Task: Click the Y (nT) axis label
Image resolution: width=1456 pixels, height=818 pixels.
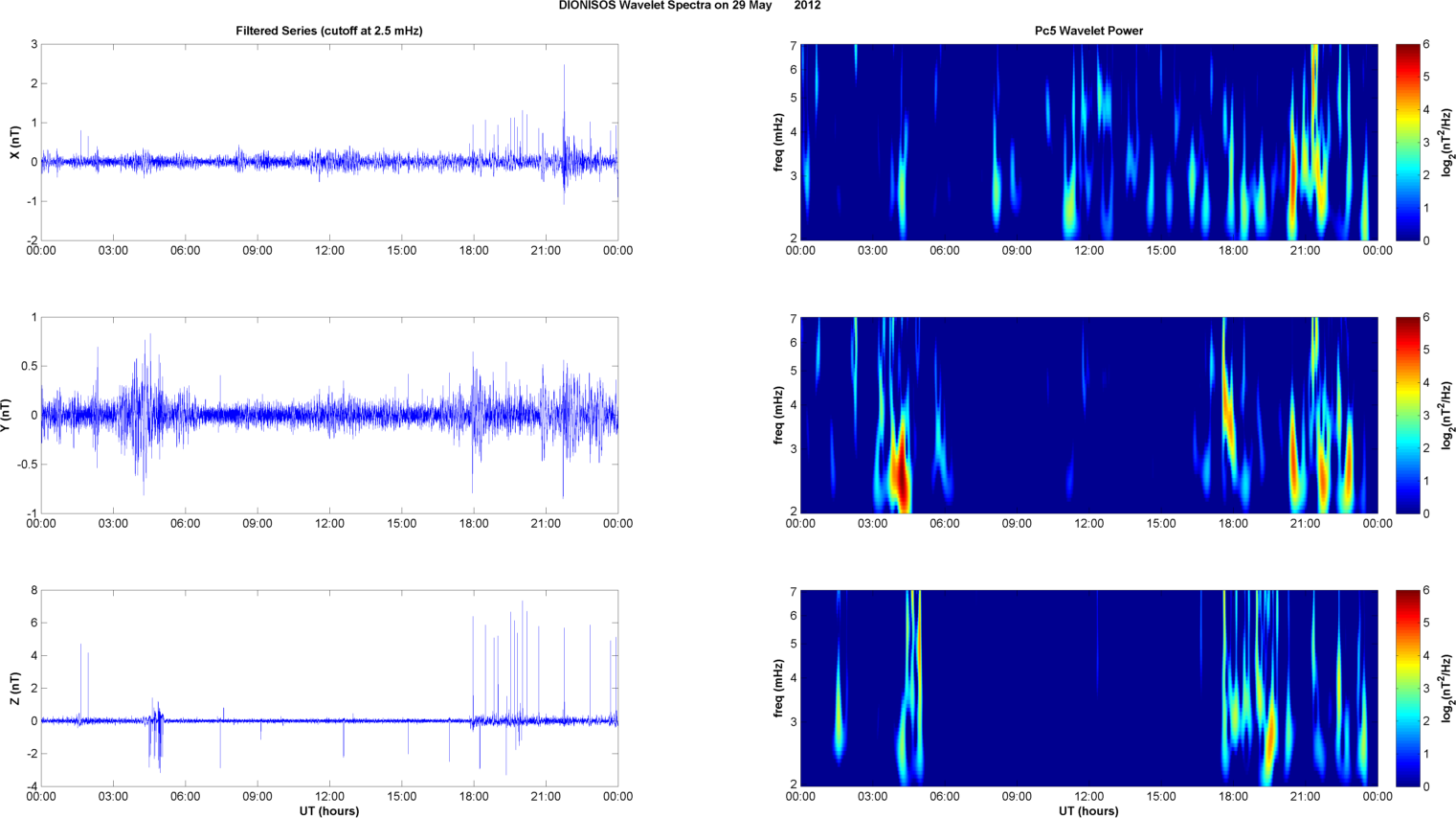Action: coord(6,416)
